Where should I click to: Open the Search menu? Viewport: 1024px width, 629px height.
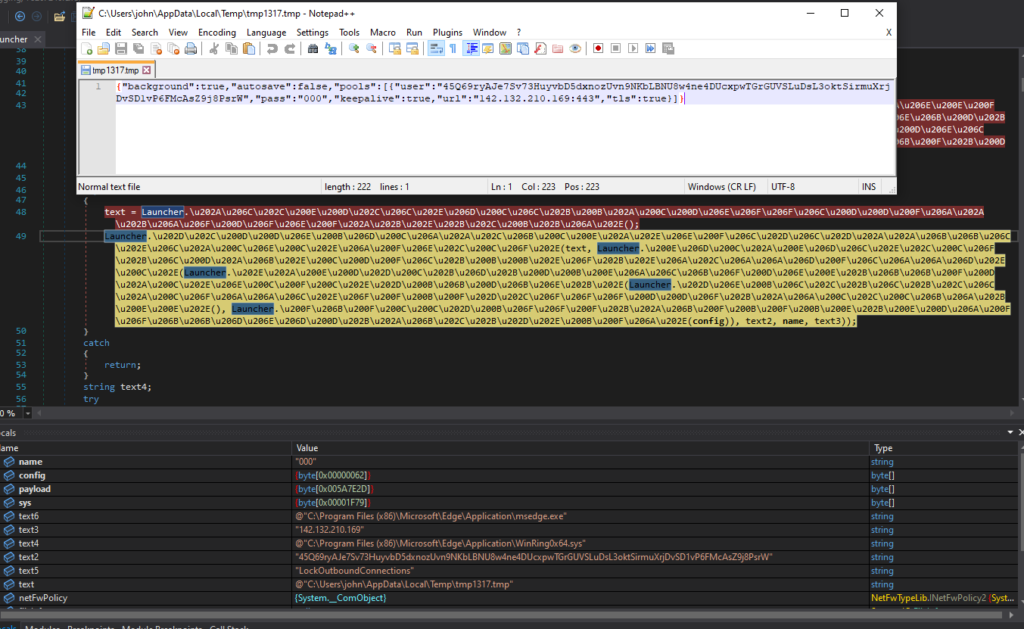pyautogui.click(x=144, y=33)
